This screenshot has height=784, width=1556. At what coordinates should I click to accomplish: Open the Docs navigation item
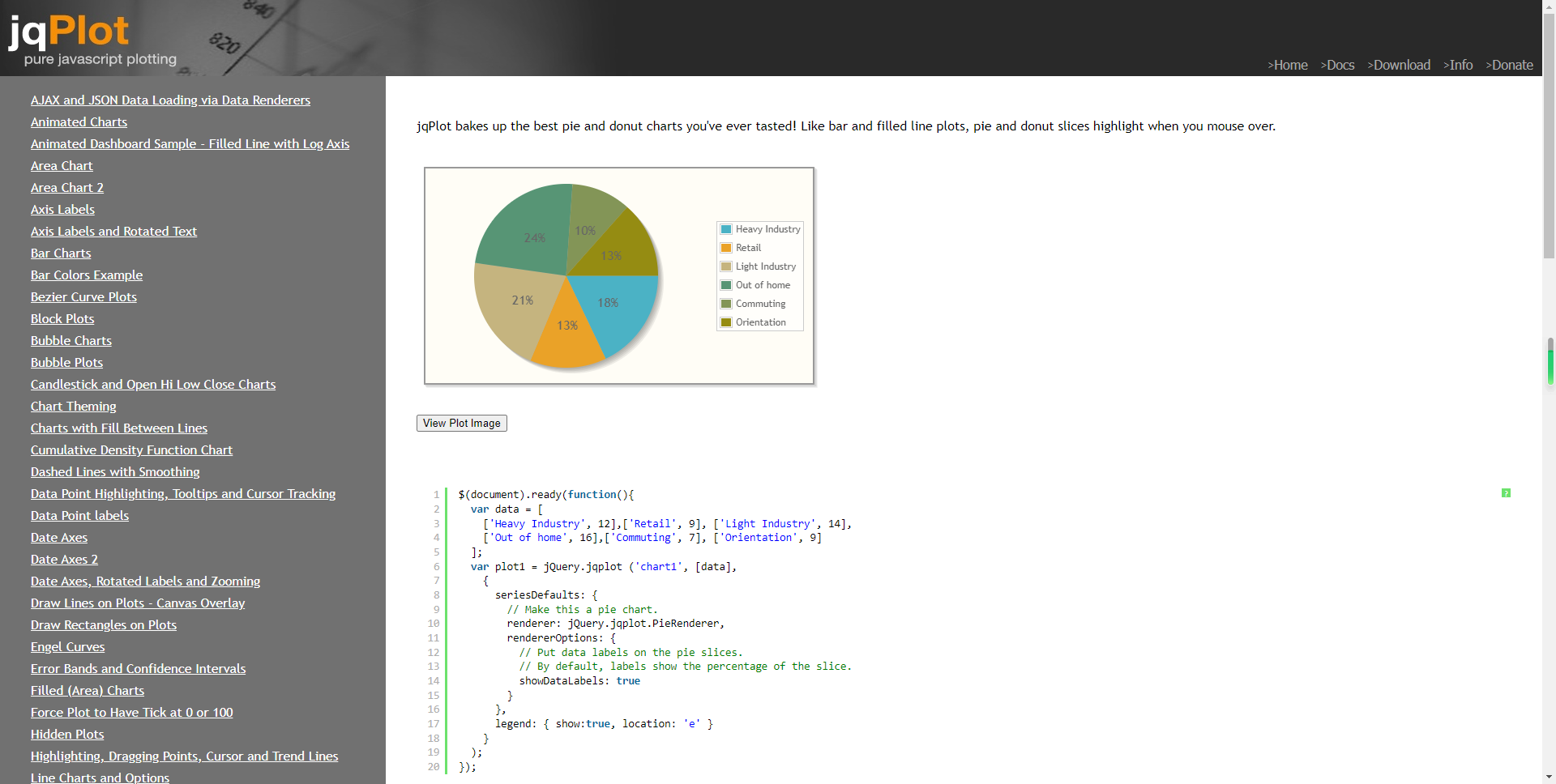click(1337, 65)
